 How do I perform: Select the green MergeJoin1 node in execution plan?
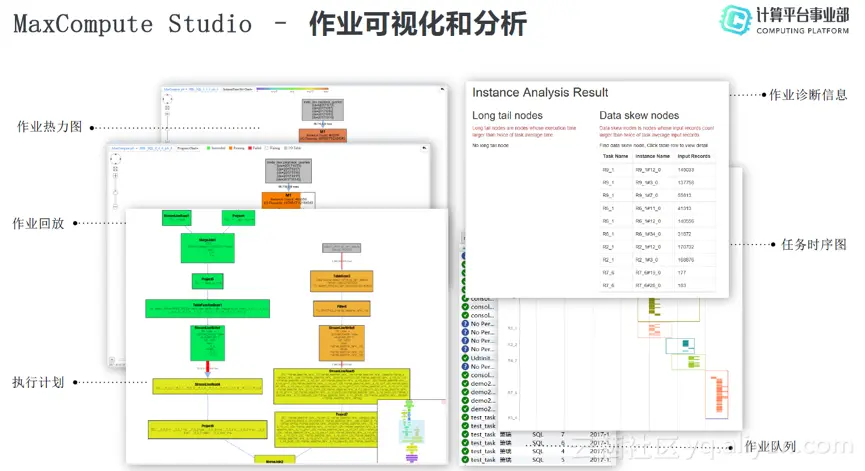(207, 248)
